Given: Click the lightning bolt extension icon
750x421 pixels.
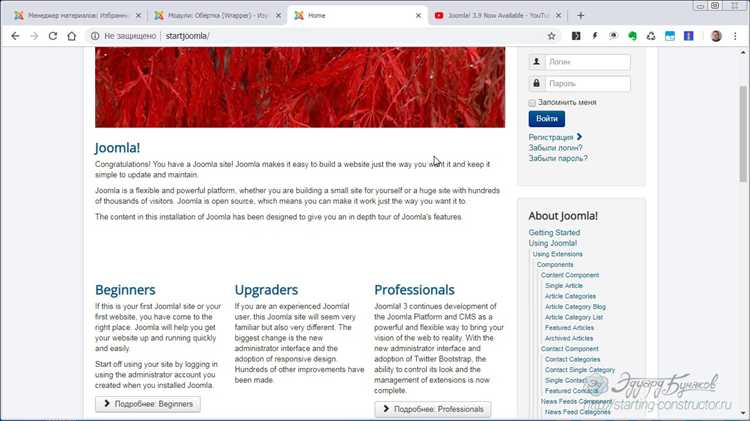Looking at the screenshot, I should click(595, 36).
